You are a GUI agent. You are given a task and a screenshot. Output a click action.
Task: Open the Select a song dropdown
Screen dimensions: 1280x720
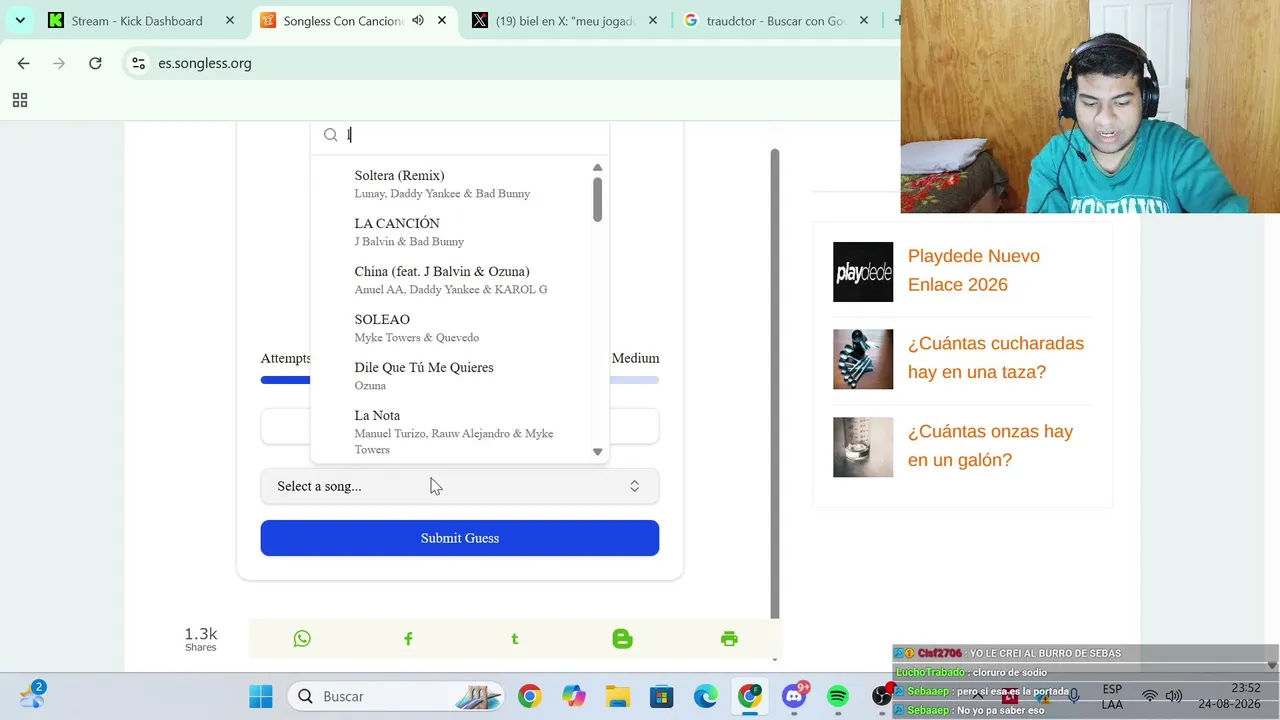point(460,486)
